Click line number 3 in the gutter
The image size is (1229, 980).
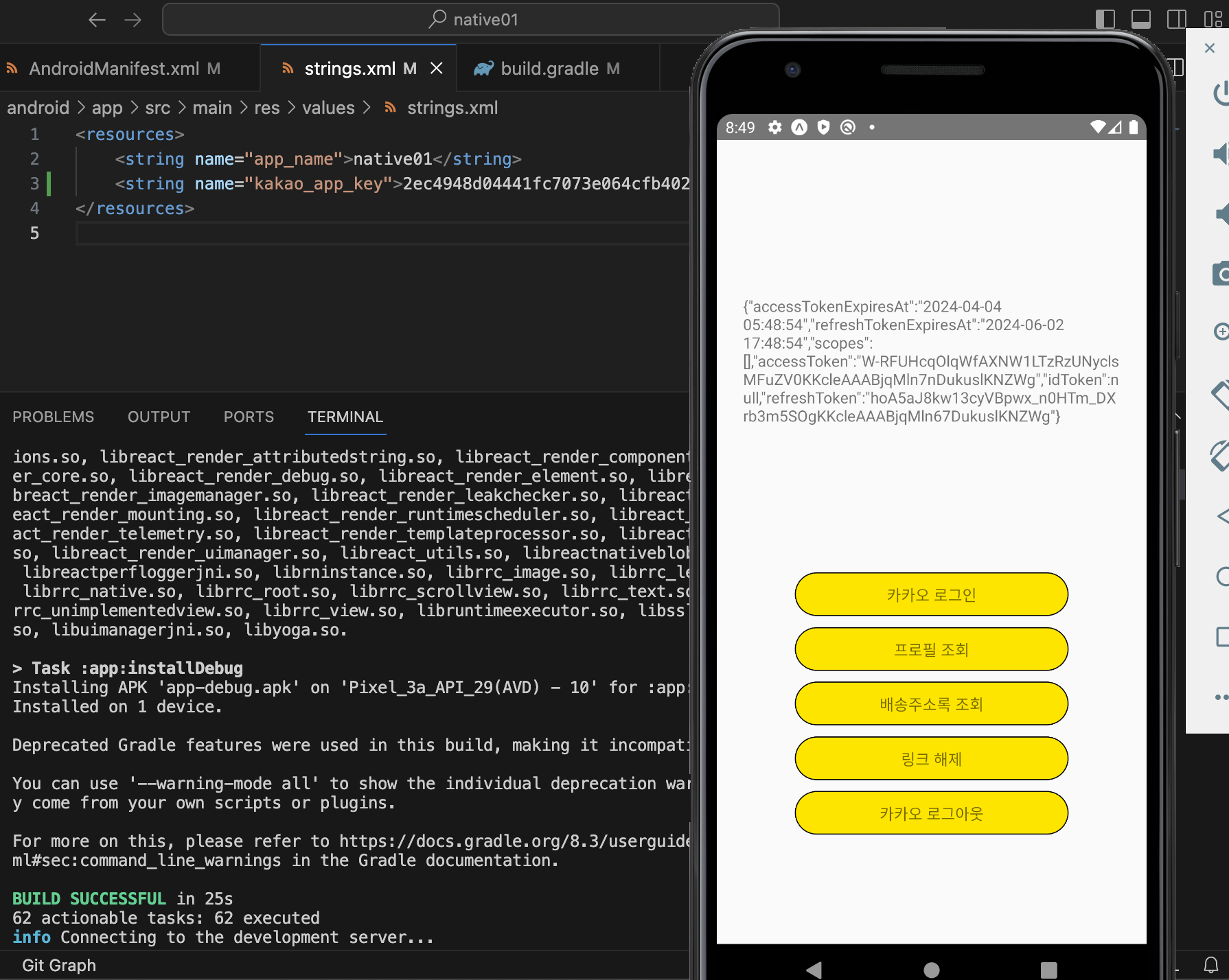tap(34, 183)
